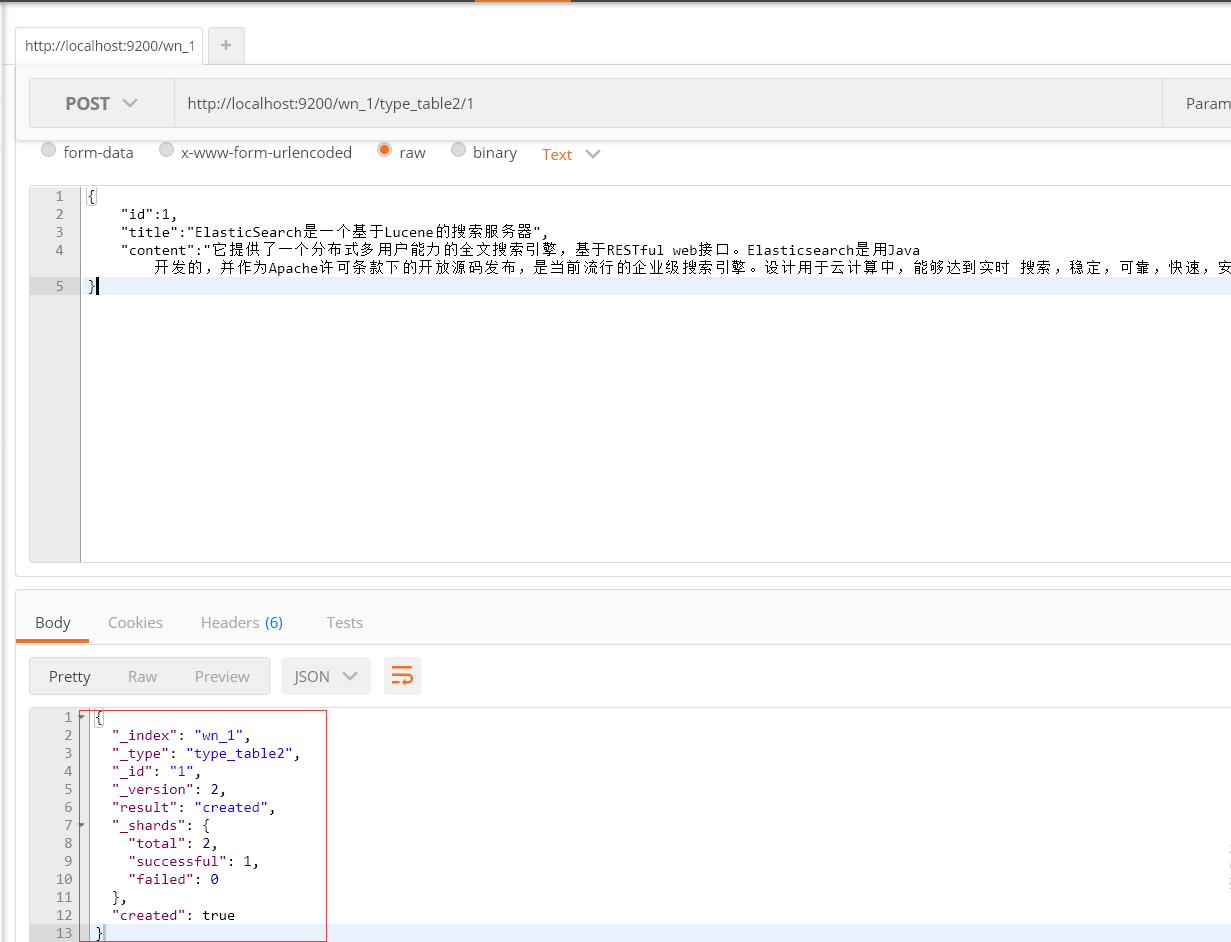Open the Text format dropdown
The height and width of the screenshot is (942, 1231).
click(x=571, y=154)
